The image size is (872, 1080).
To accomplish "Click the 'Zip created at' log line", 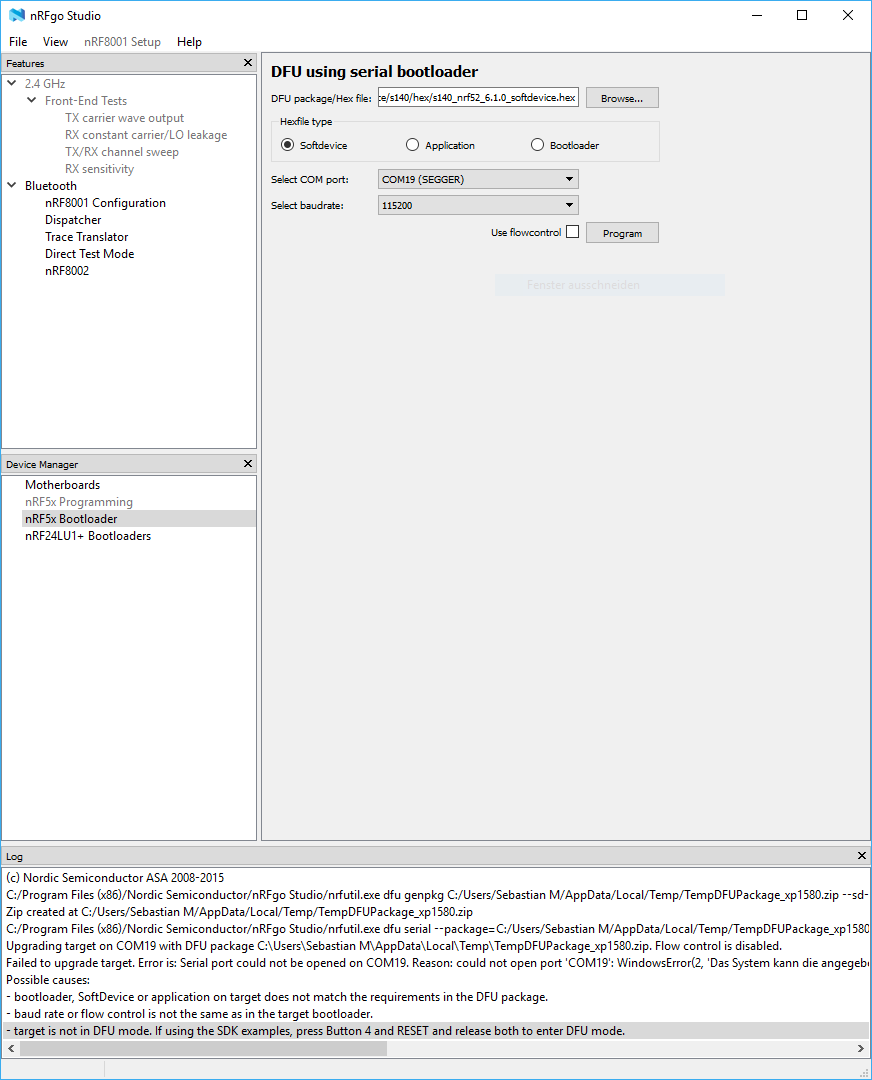I will 240,912.
